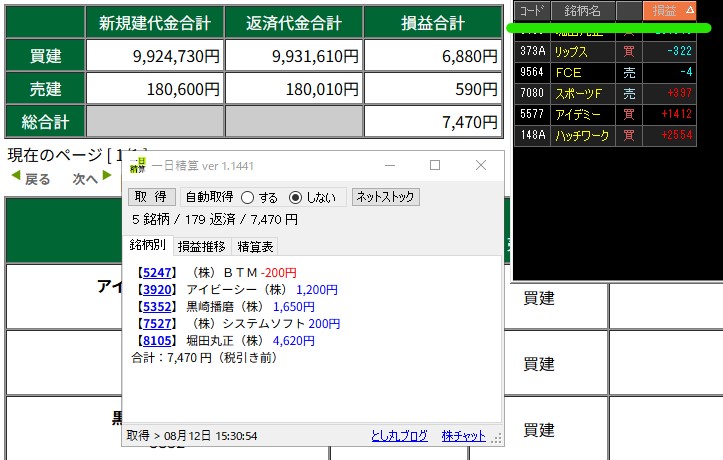
Task: Open stock code link 5247
Action: [x=157, y=273]
